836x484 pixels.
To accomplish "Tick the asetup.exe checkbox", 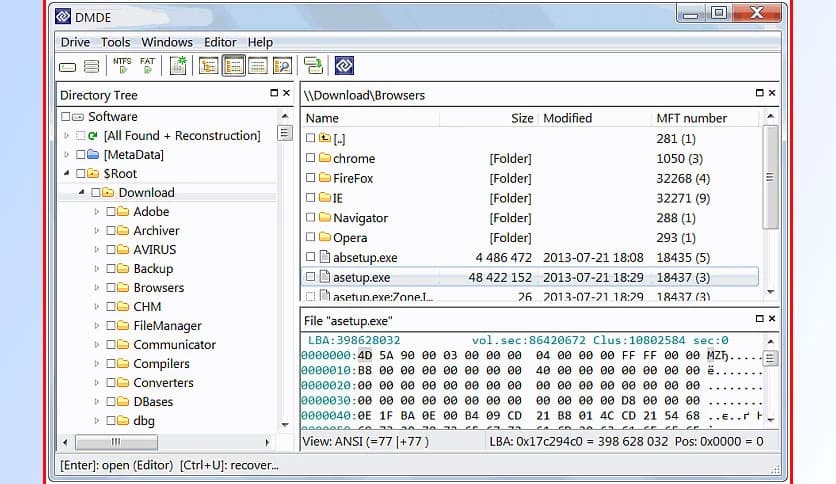I will coord(310,277).
